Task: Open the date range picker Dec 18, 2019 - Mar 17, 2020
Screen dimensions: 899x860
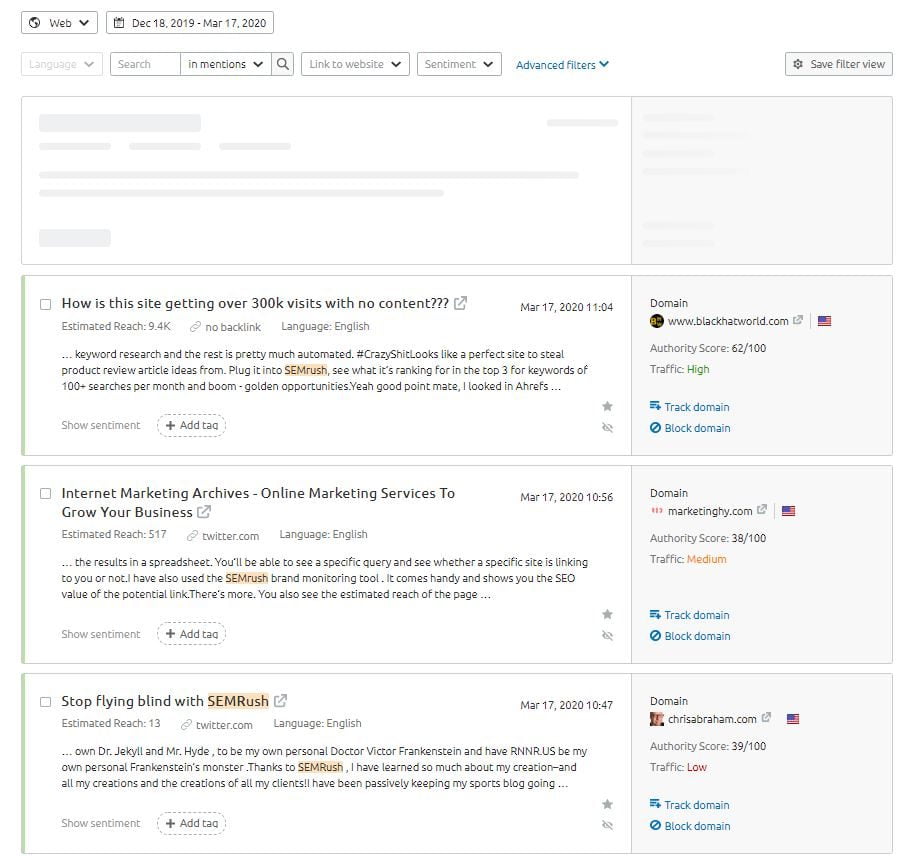Action: (x=190, y=23)
